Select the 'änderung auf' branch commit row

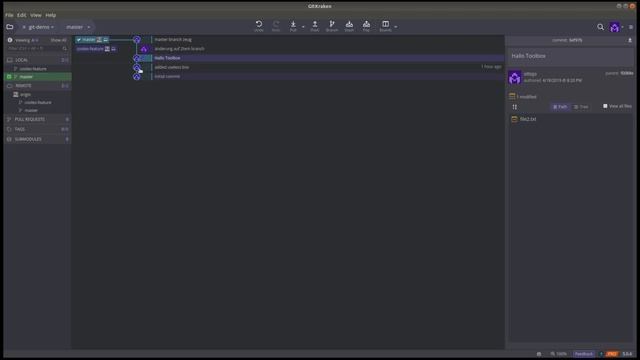[x=328, y=49]
